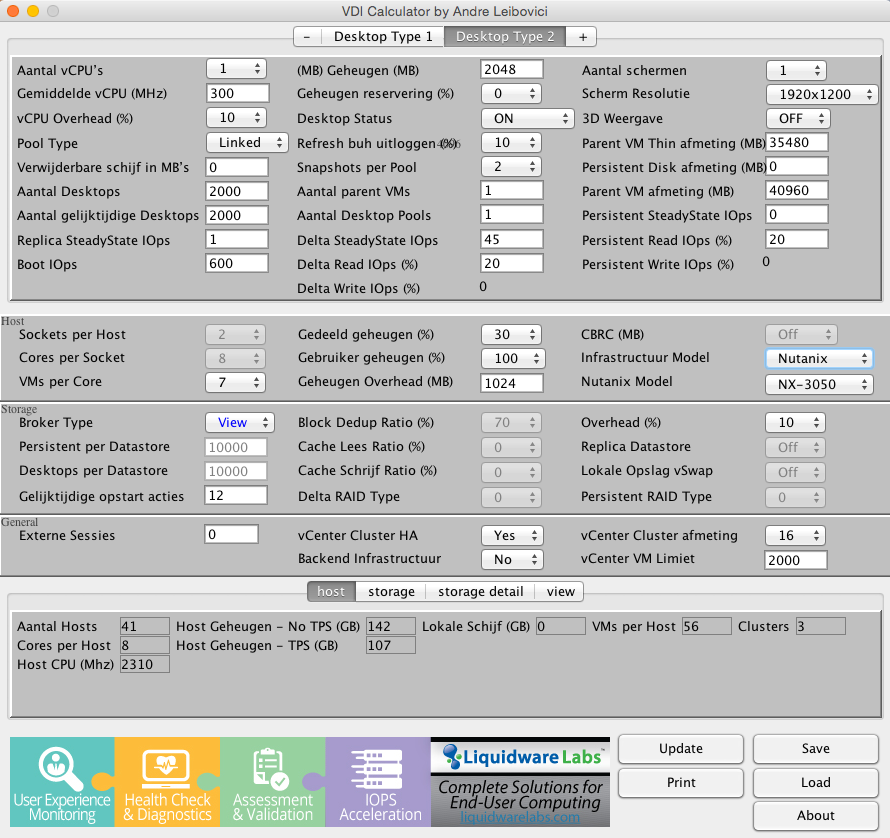Edit Parent VM afmeting (MB) field
Screen dimensions: 890x838
coord(797,190)
